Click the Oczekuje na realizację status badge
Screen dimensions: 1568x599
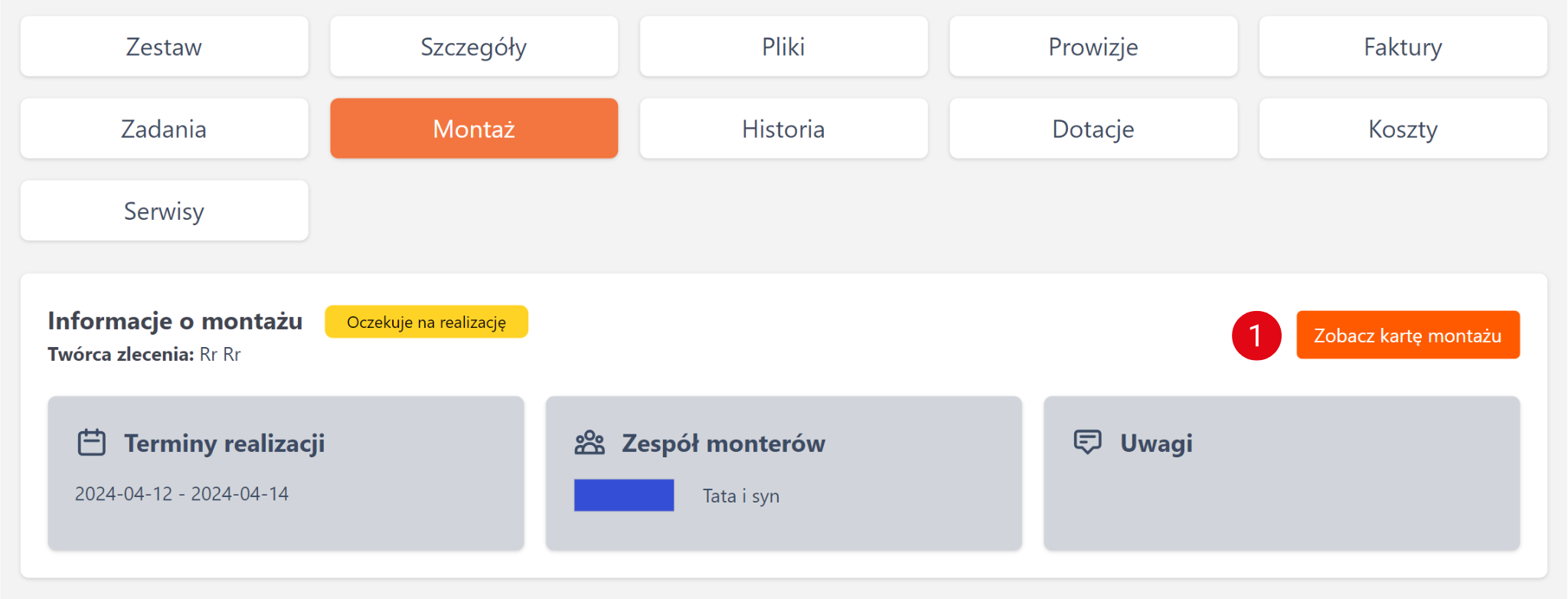point(426,322)
